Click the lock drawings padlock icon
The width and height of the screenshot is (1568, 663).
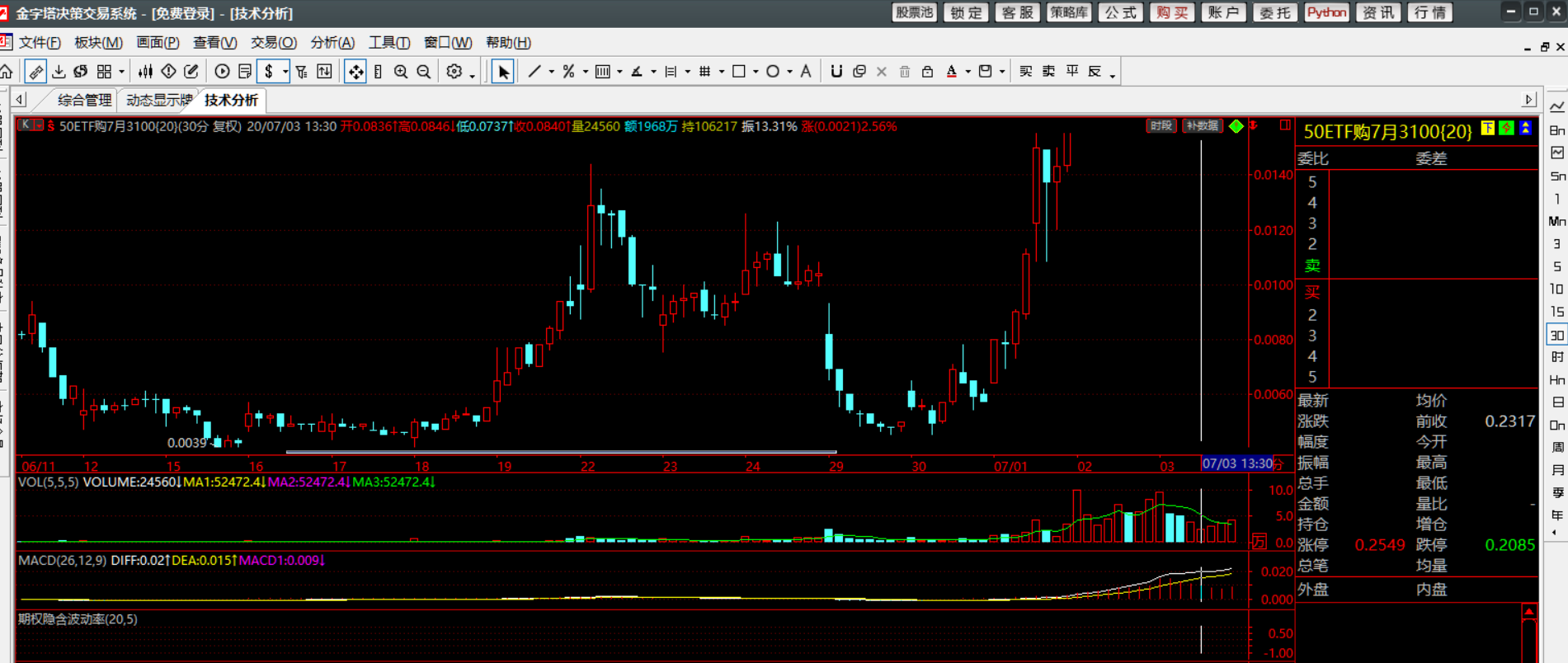[927, 72]
